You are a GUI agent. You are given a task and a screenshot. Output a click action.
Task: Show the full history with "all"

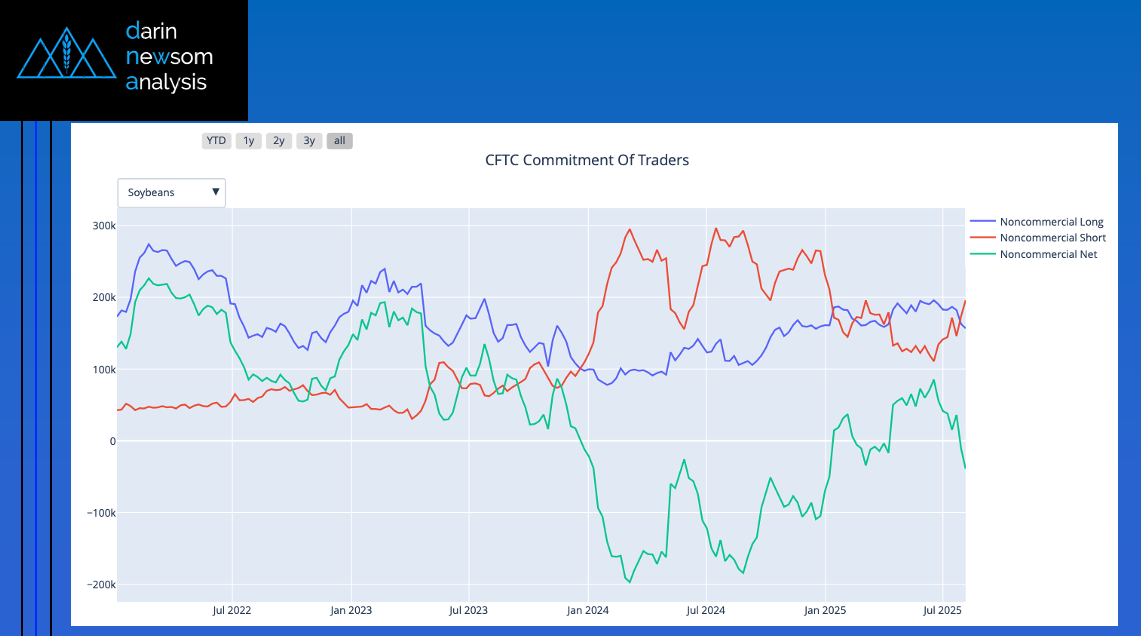tap(340, 141)
